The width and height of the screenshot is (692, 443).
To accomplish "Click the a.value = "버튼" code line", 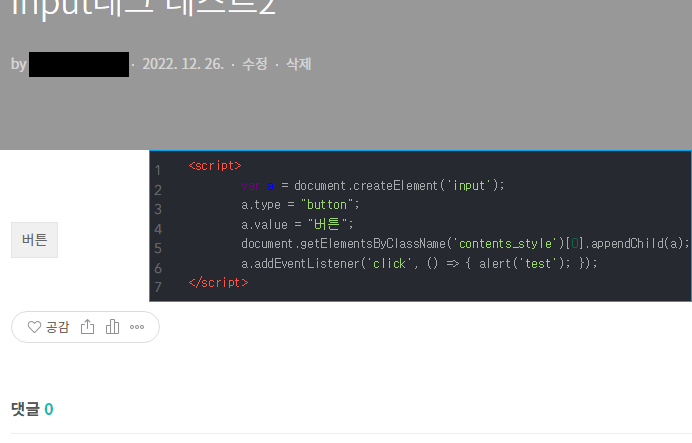I will click(297, 224).
